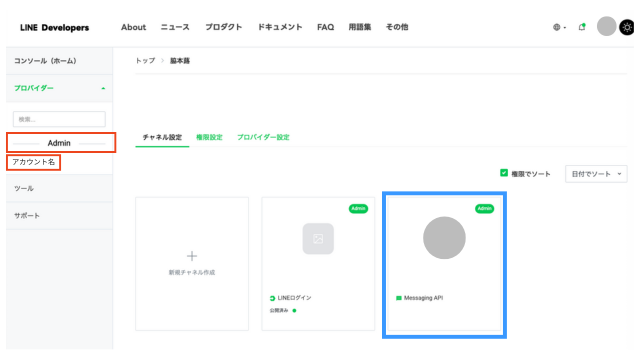
Task: Click the green Messaging API icon
Action: point(399,298)
